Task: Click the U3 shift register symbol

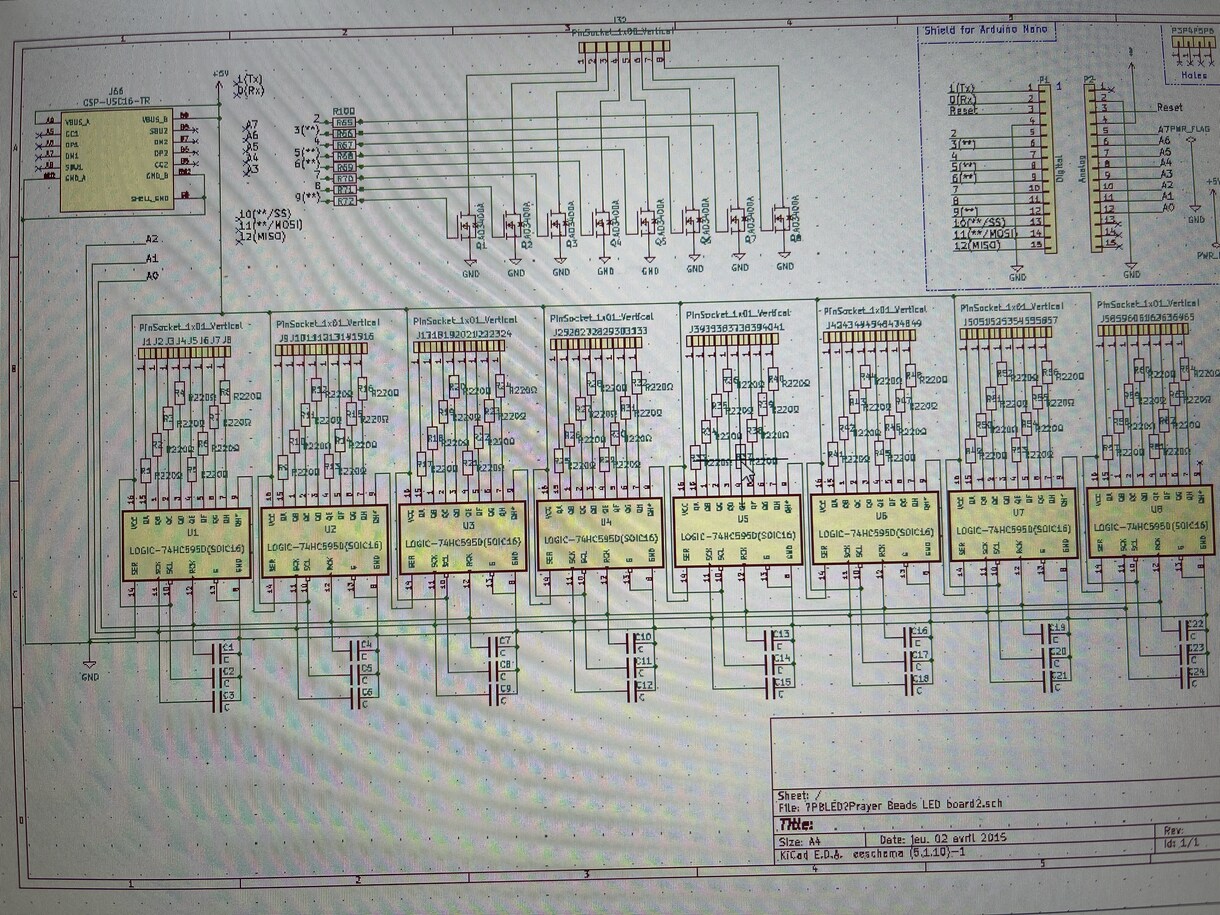Action: pos(462,538)
